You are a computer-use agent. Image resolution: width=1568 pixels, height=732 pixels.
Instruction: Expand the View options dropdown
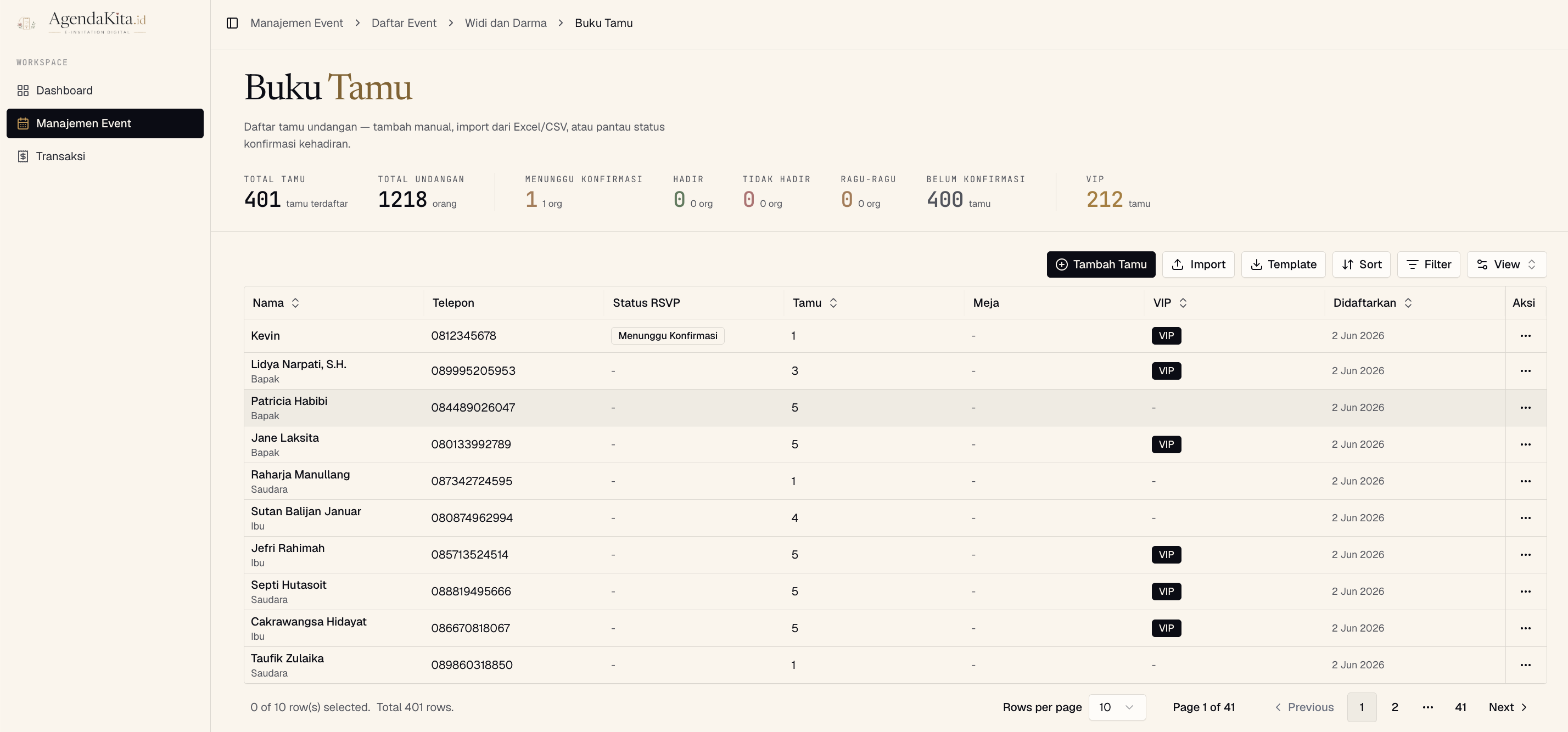tap(1507, 264)
